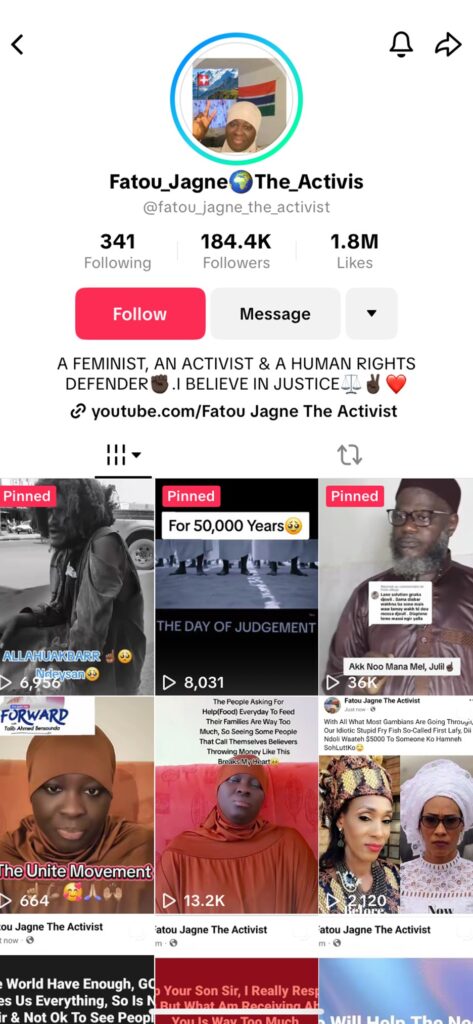The image size is (473, 1024).
Task: Switch to the reposts tab icon
Action: pyautogui.click(x=350, y=455)
